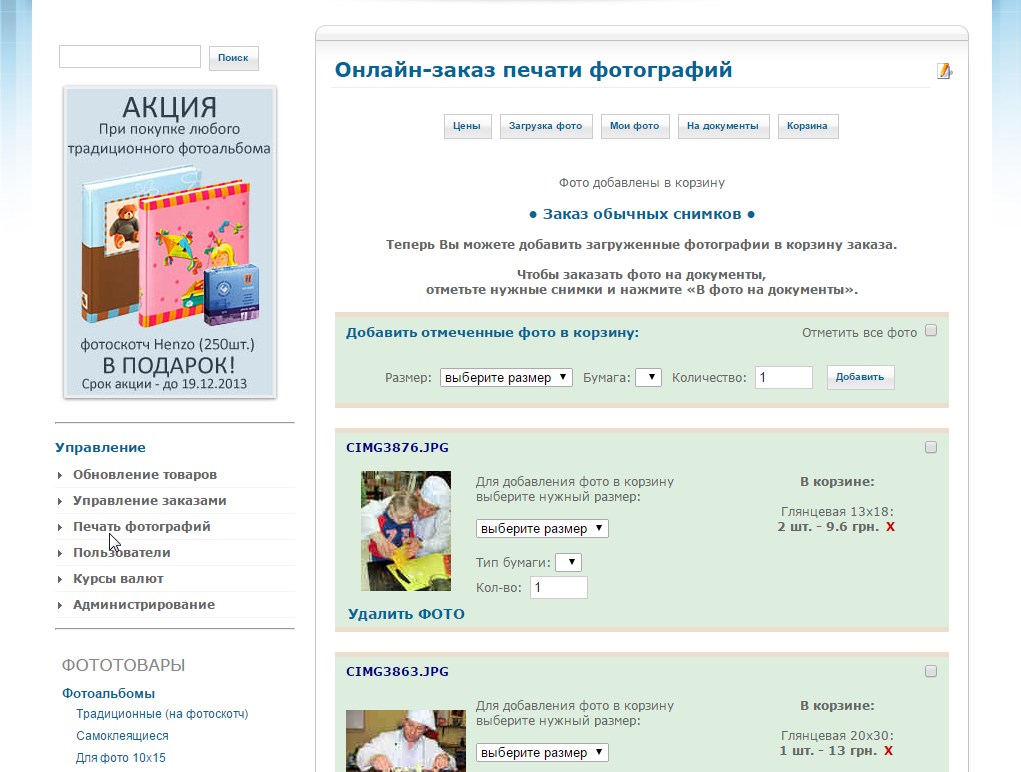Expand size dropdown for CIMG3876.JPG
The width and height of the screenshot is (1021, 772).
click(x=542, y=528)
